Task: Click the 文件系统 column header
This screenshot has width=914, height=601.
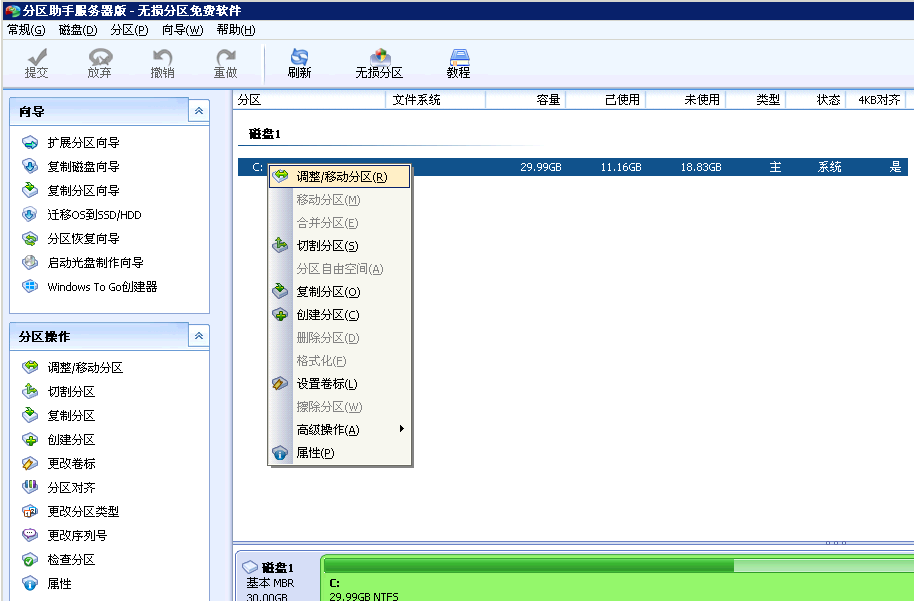Action: point(435,100)
